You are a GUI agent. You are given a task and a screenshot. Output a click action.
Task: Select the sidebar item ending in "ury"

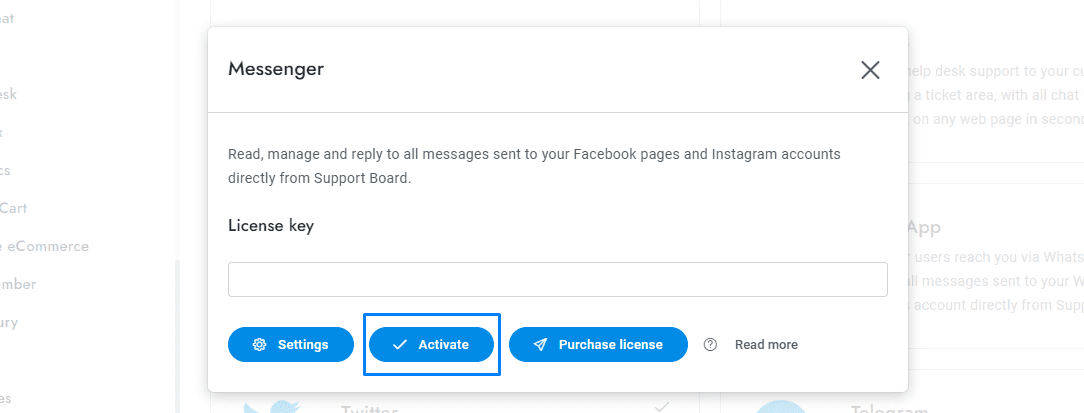click(9, 322)
